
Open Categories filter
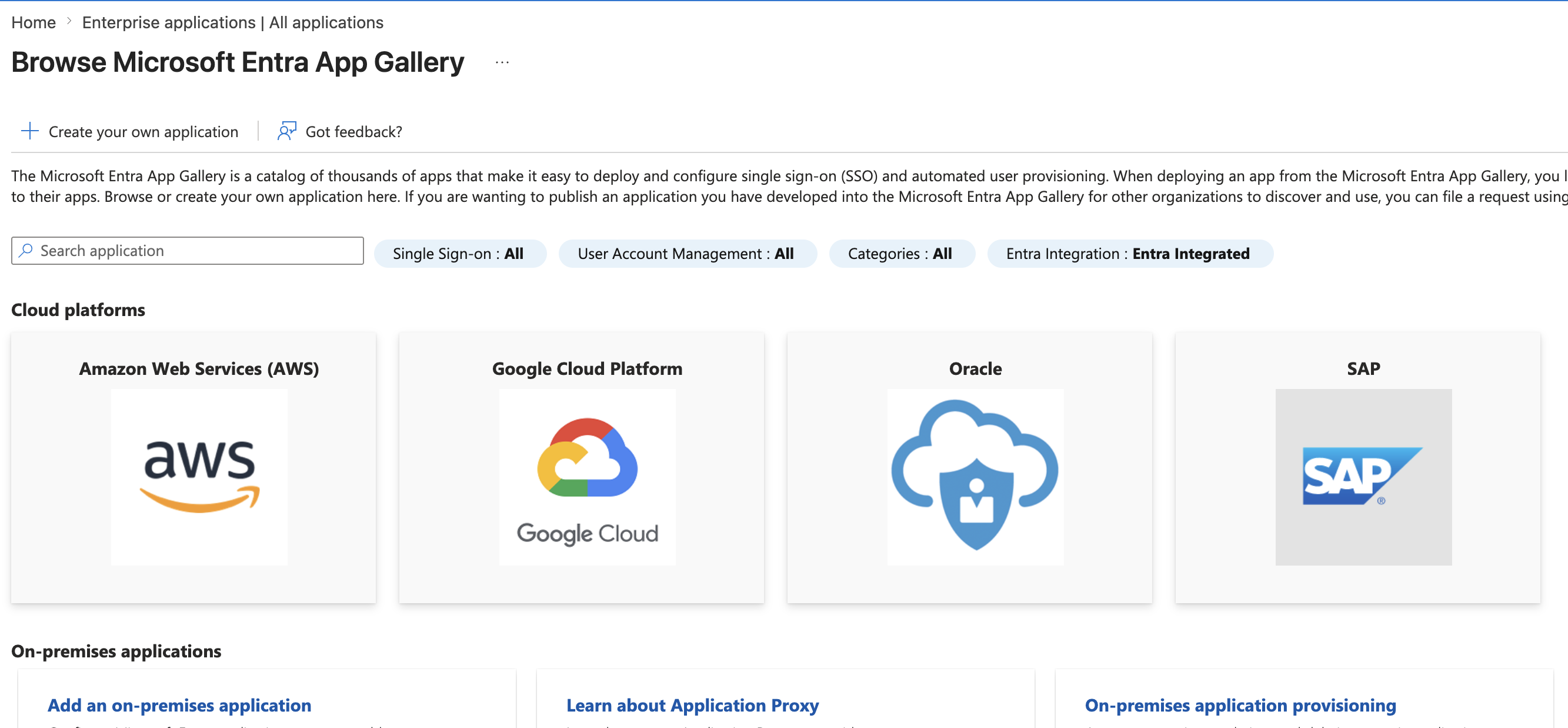(x=902, y=254)
